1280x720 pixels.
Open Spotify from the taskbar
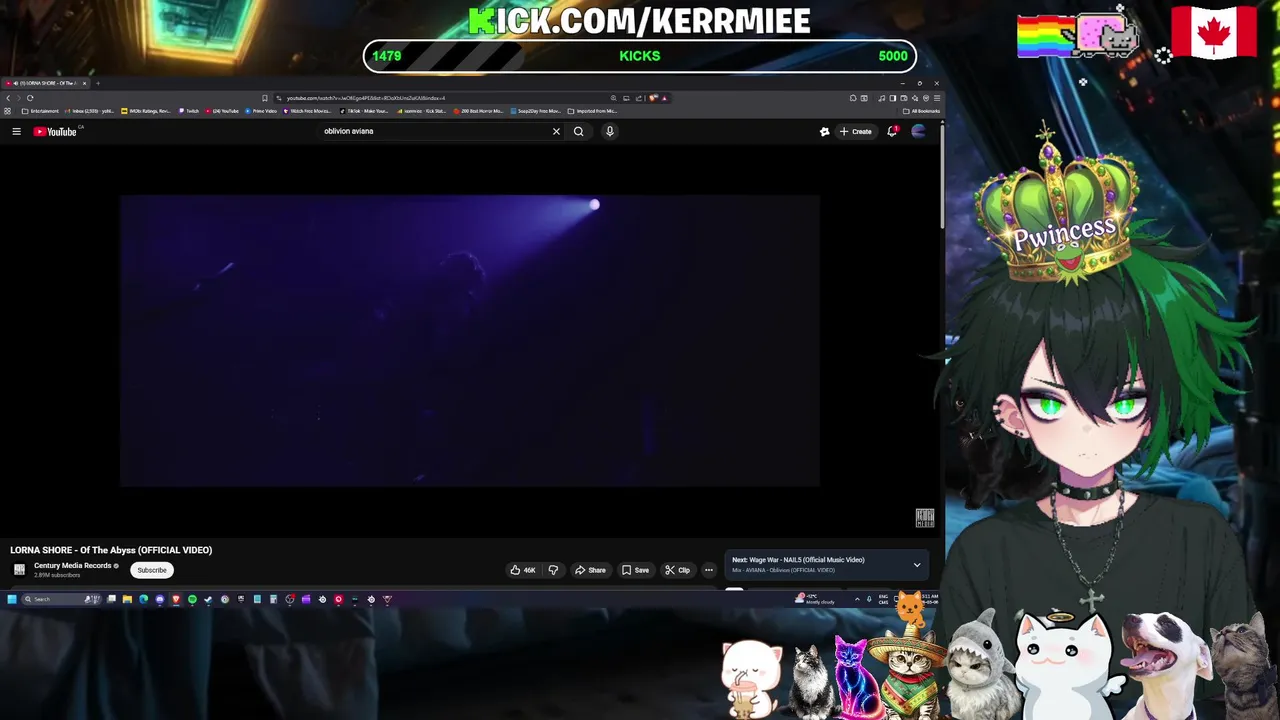[x=192, y=599]
